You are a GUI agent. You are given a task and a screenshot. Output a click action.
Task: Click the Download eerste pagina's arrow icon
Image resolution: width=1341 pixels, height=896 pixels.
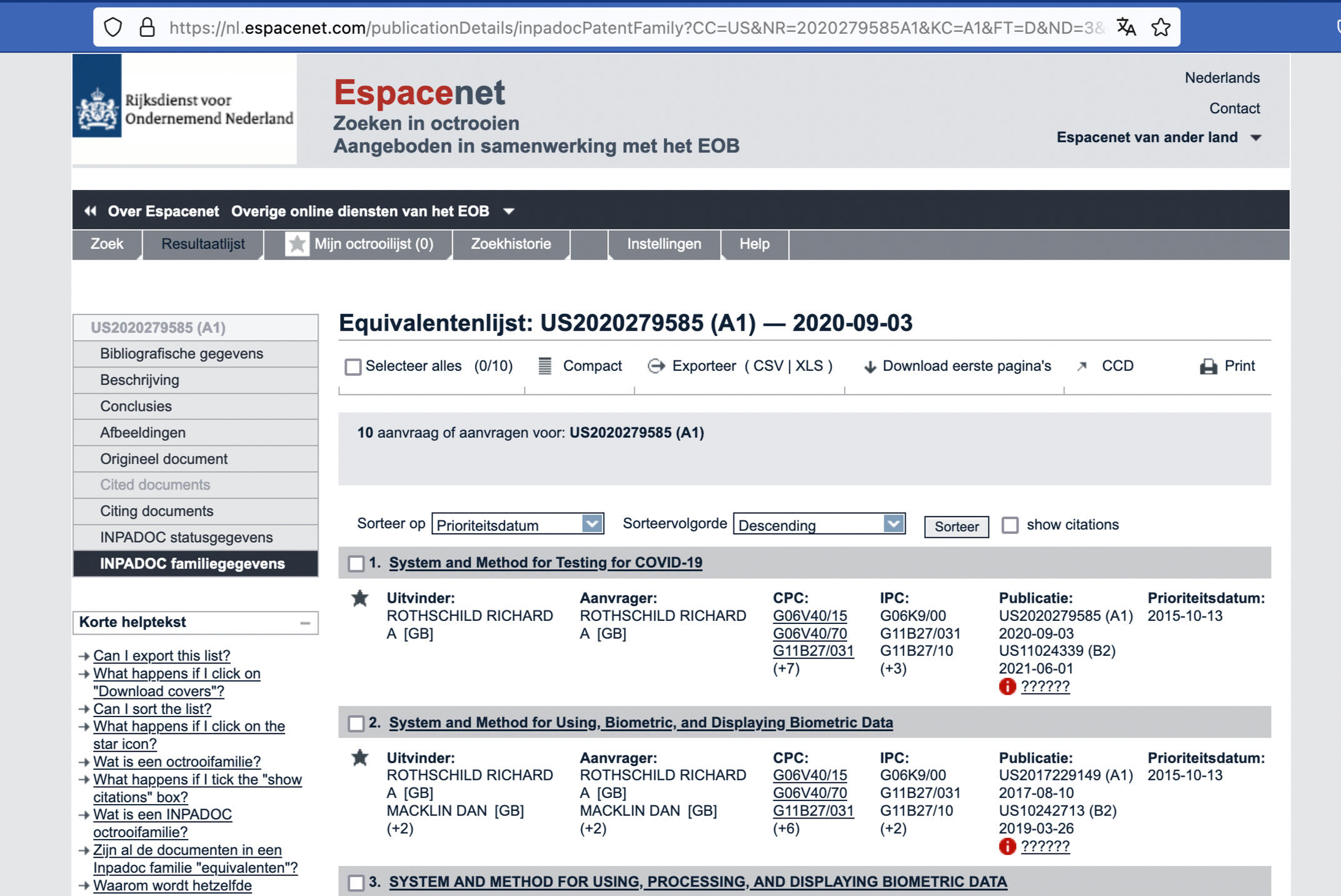pos(869,367)
